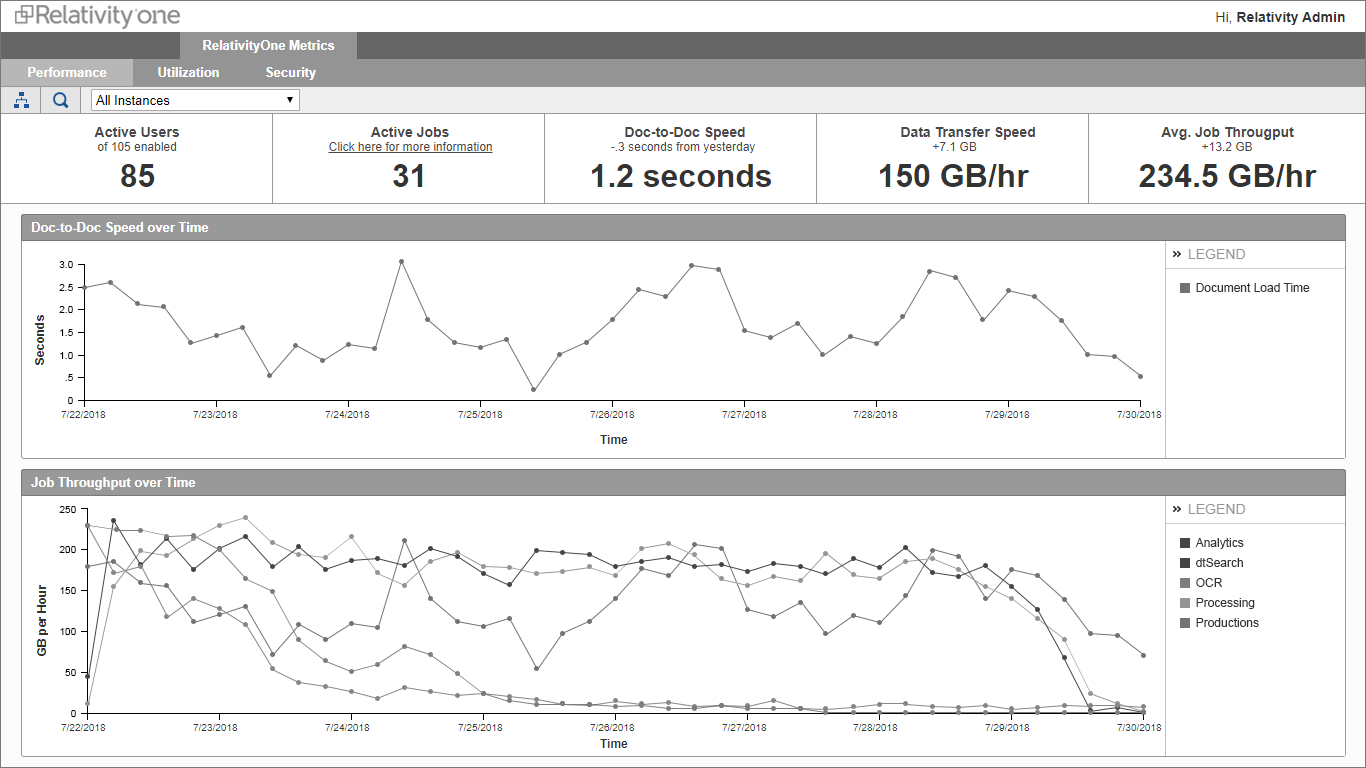Switch to the Security tab

(291, 72)
